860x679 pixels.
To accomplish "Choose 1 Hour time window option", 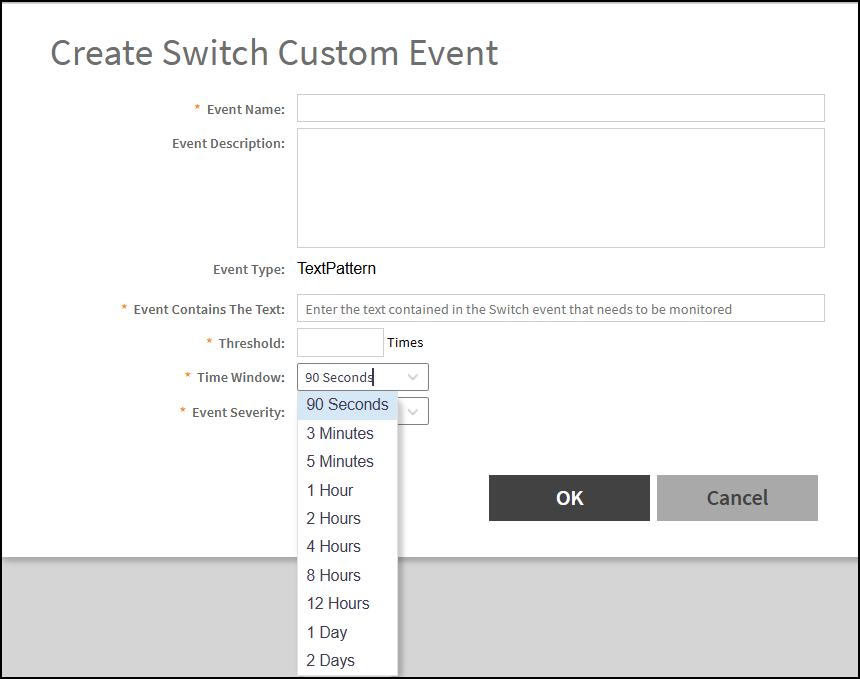I will pyautogui.click(x=347, y=490).
